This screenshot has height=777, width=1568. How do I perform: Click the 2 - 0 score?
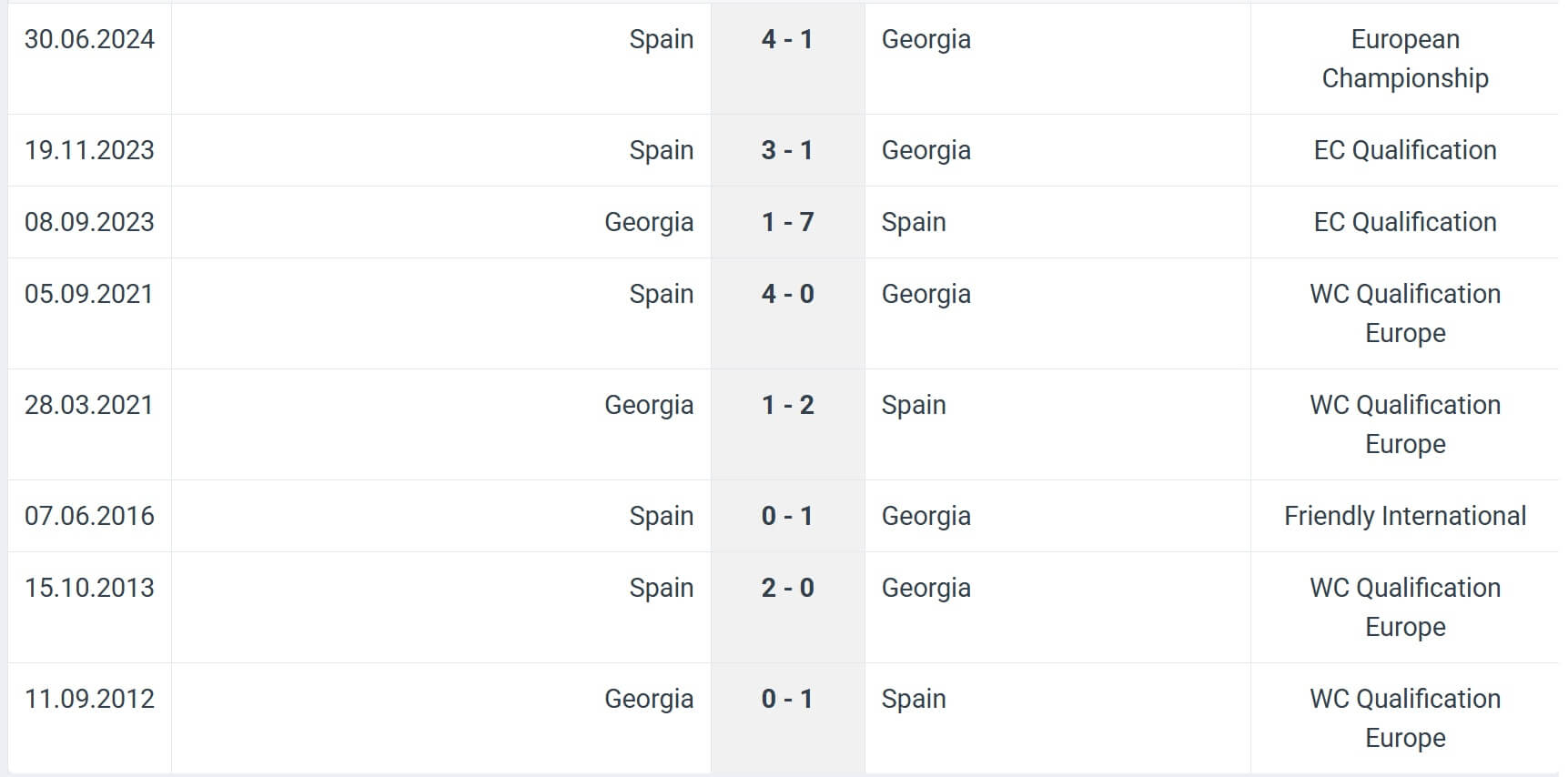tap(787, 588)
